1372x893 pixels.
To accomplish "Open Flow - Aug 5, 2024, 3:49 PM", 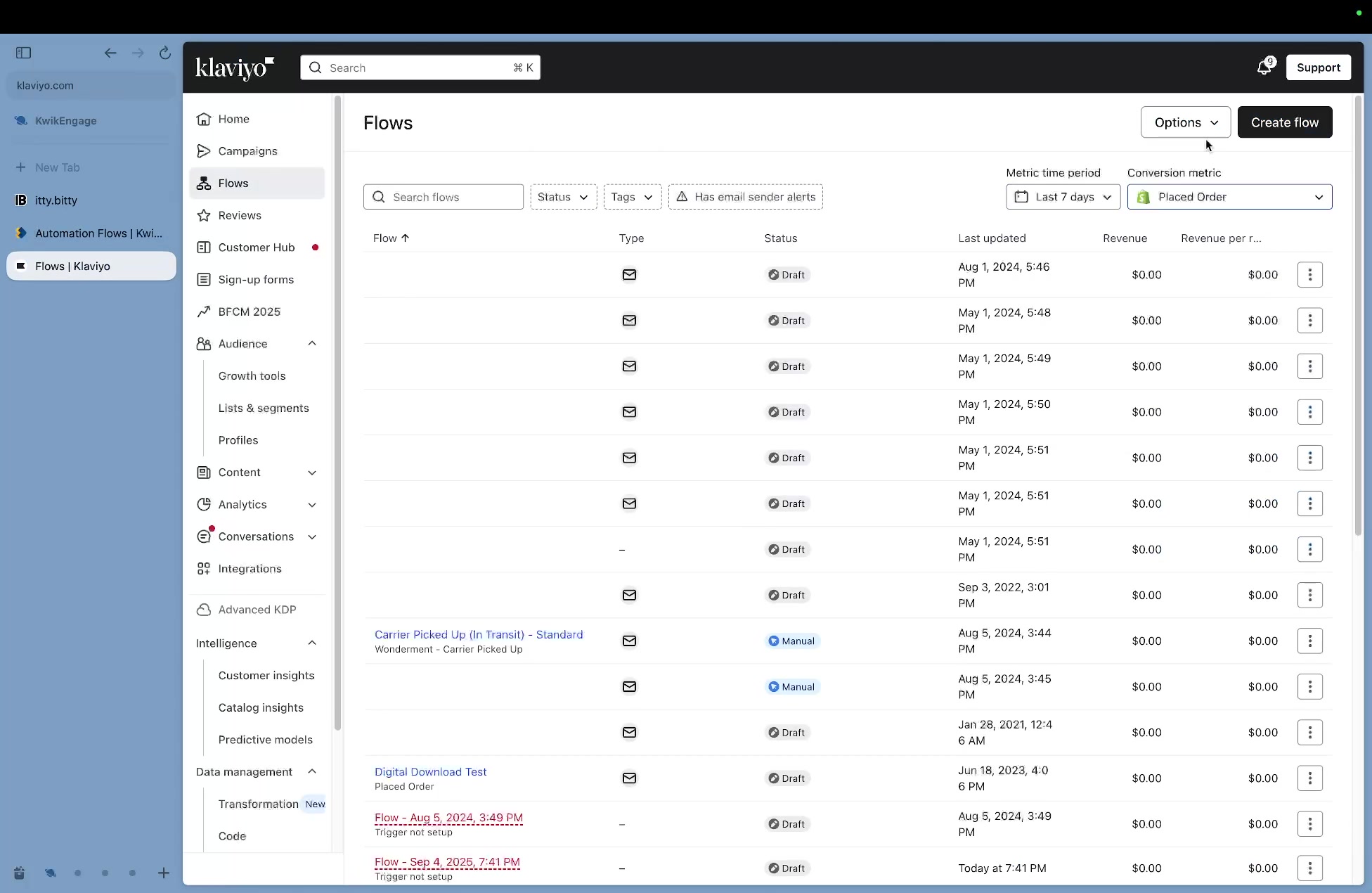I will 448,817.
